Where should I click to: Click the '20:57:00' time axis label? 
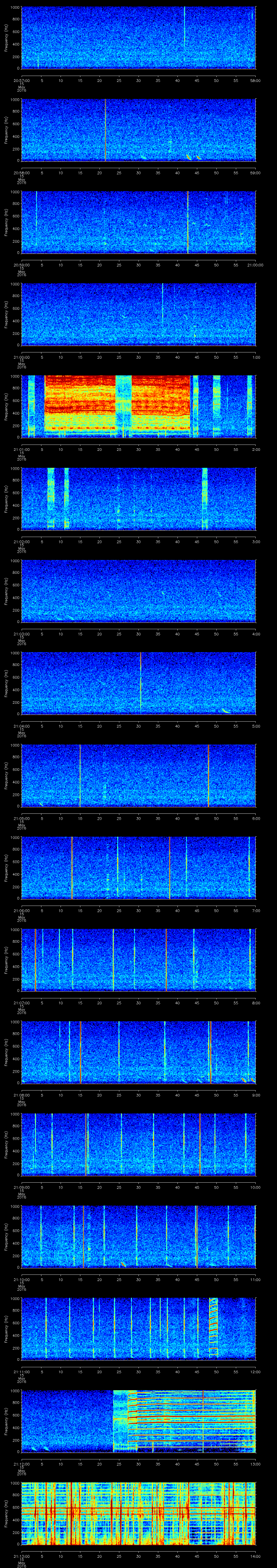(21, 80)
